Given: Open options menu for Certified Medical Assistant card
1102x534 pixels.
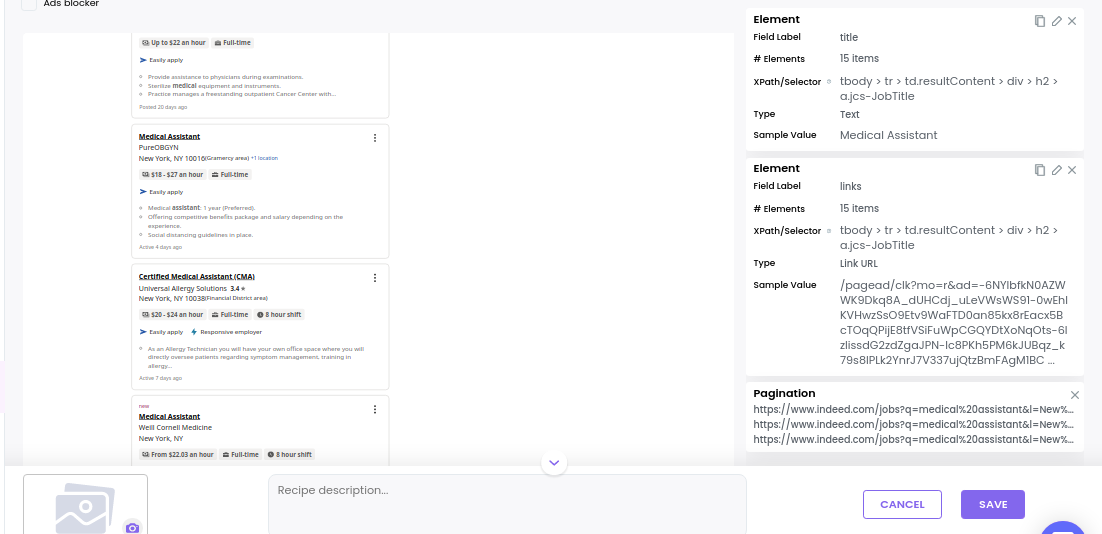Looking at the screenshot, I should 375,278.
